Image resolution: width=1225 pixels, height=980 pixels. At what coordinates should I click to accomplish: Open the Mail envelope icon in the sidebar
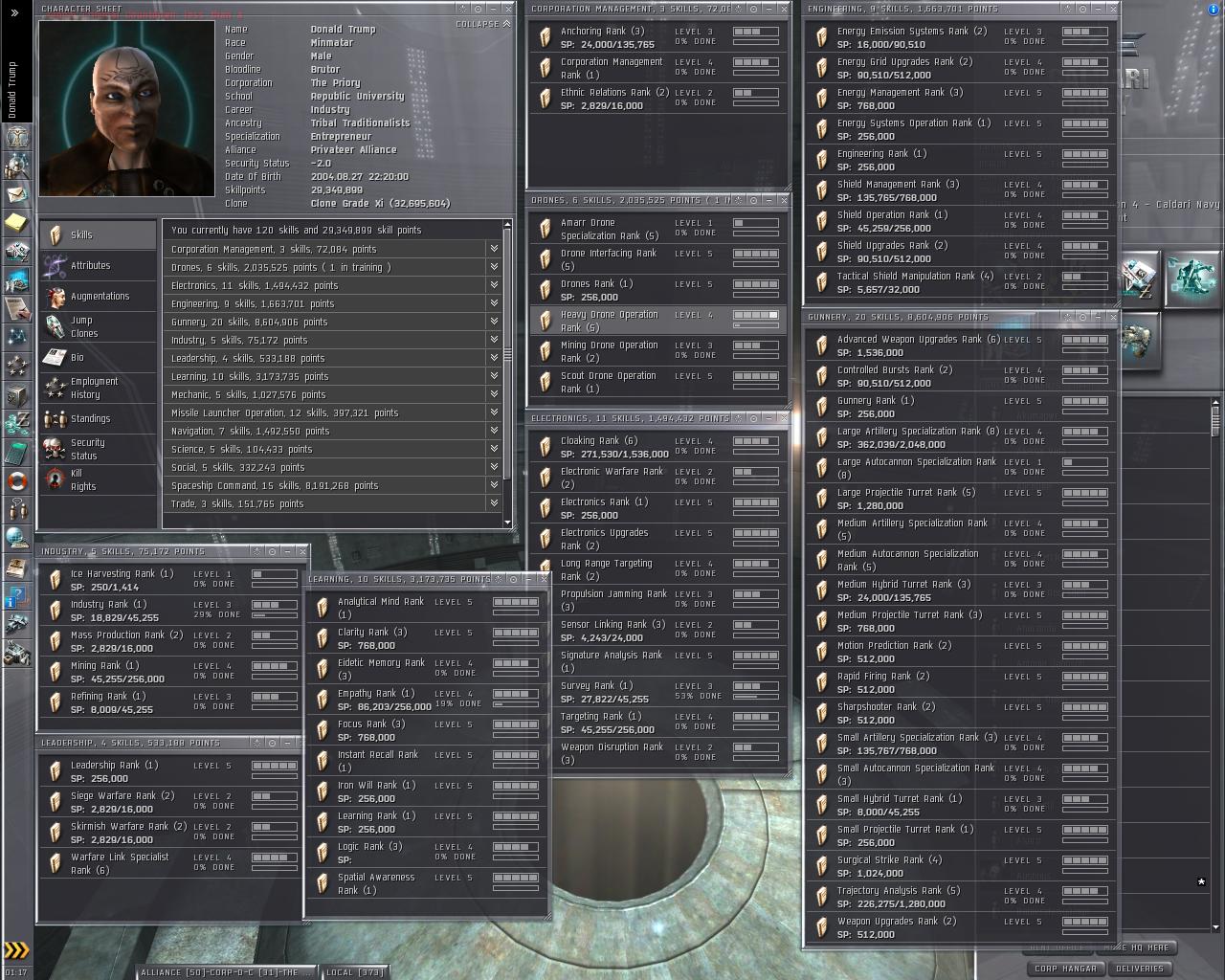click(x=16, y=195)
